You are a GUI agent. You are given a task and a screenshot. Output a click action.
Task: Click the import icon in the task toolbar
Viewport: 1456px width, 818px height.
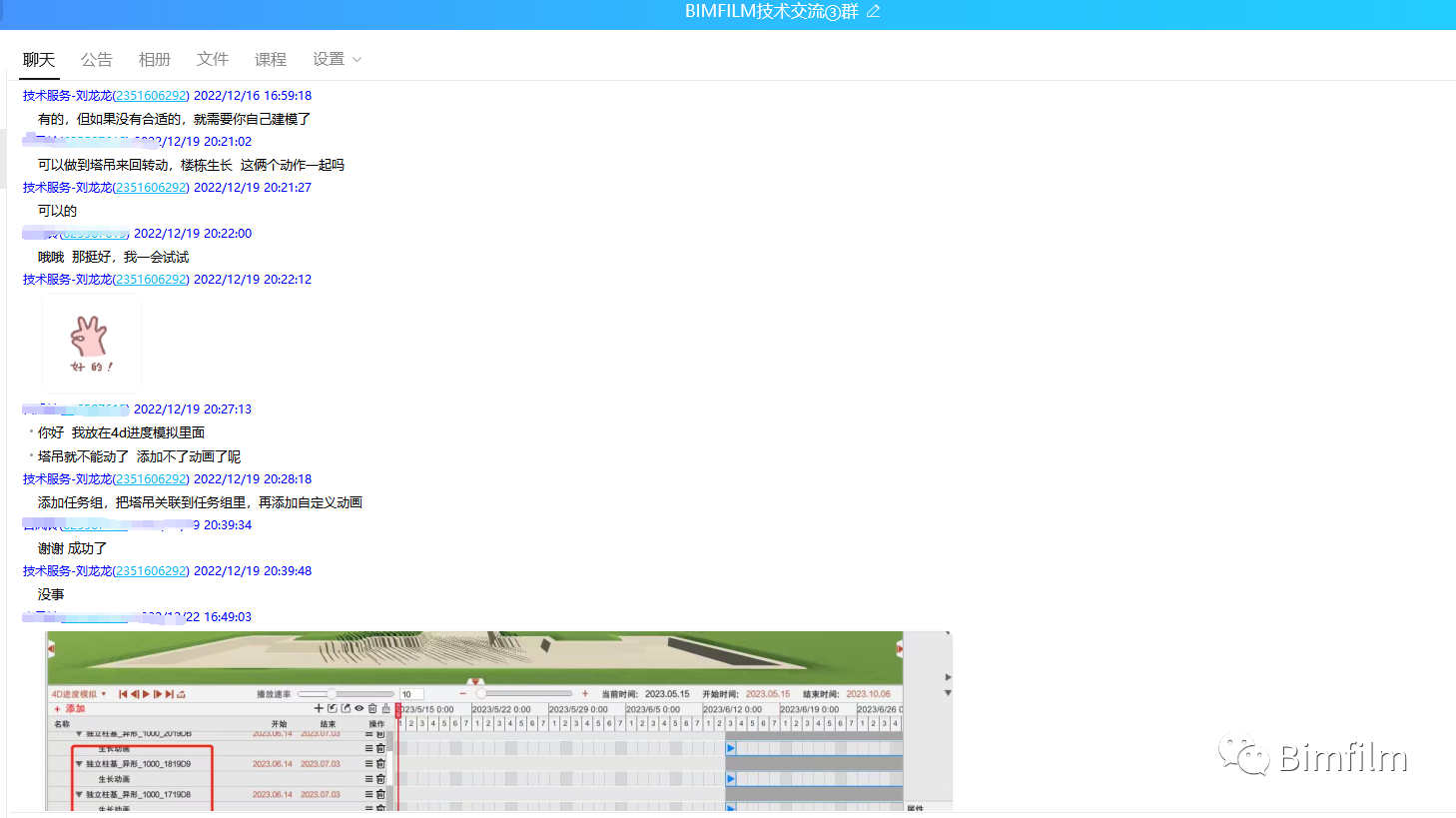tap(333, 708)
